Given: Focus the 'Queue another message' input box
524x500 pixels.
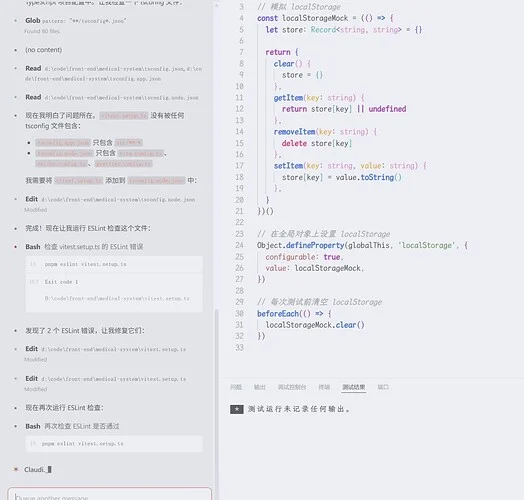Looking at the screenshot, I should (110, 495).
